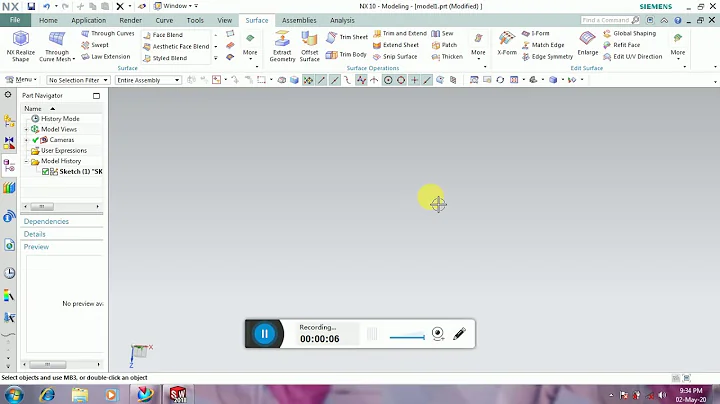Image resolution: width=720 pixels, height=404 pixels.
Task: Select the Trim Body tool
Action: coord(346,55)
